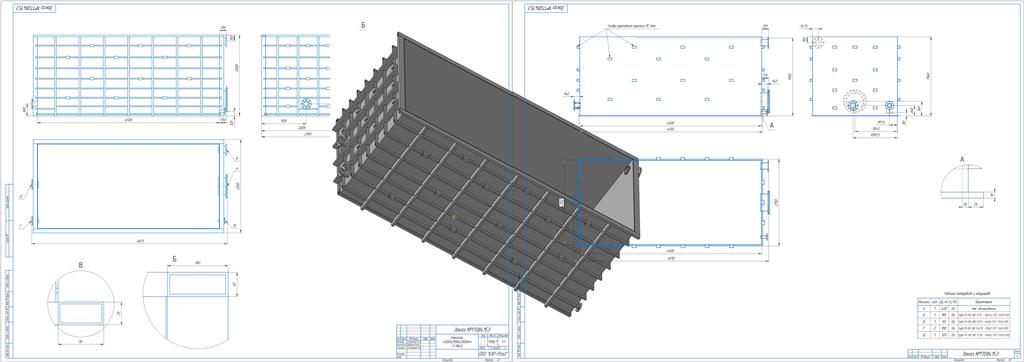The image size is (1024, 362).
Task: Click the rotated designation stamp atop left sheet
Action: tap(35, 8)
